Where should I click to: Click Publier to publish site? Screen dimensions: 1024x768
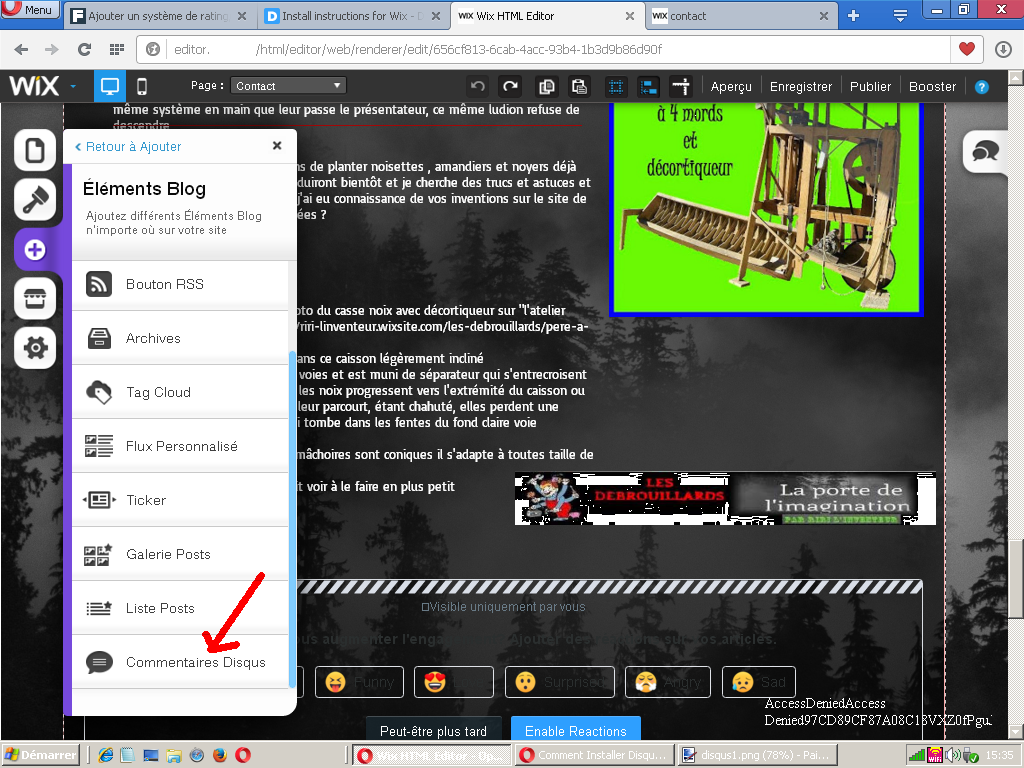coord(870,86)
